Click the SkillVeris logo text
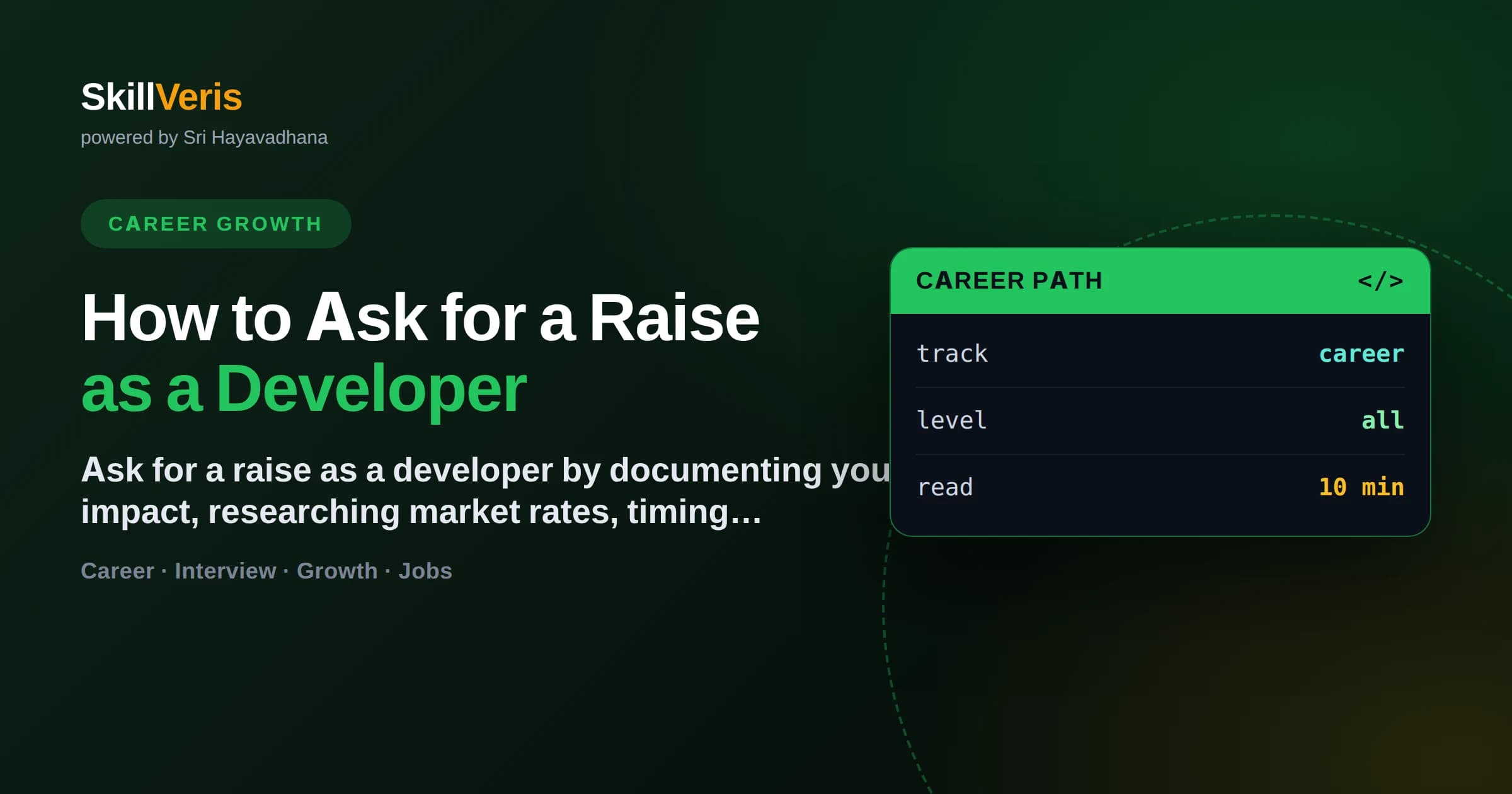 161,97
